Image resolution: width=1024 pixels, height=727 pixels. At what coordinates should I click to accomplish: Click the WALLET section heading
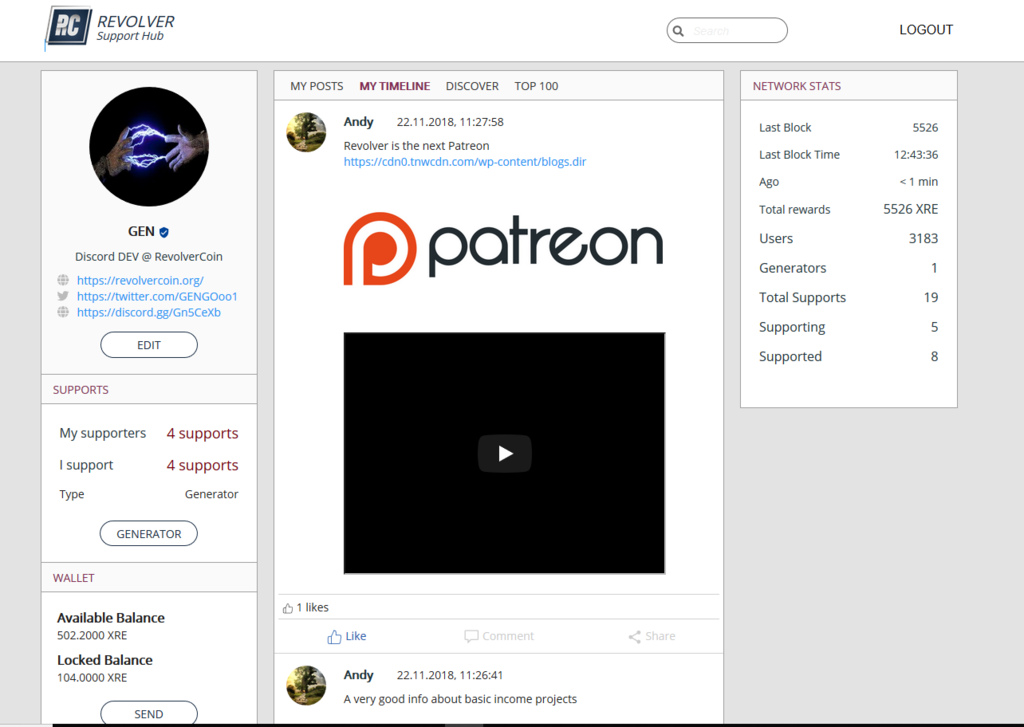[x=74, y=578]
